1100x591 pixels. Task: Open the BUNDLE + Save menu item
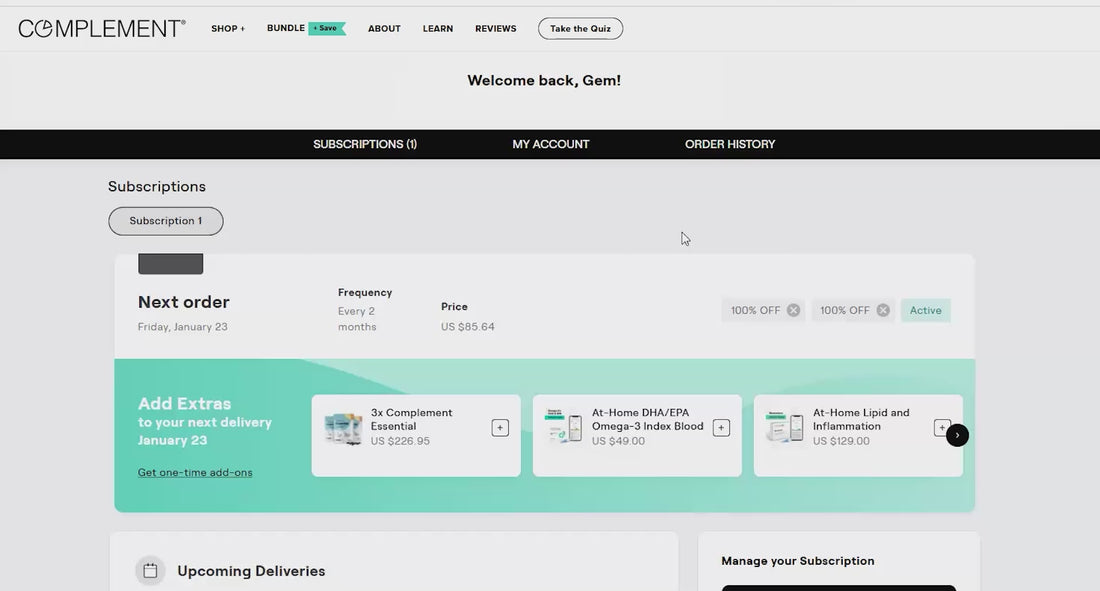click(x=306, y=28)
